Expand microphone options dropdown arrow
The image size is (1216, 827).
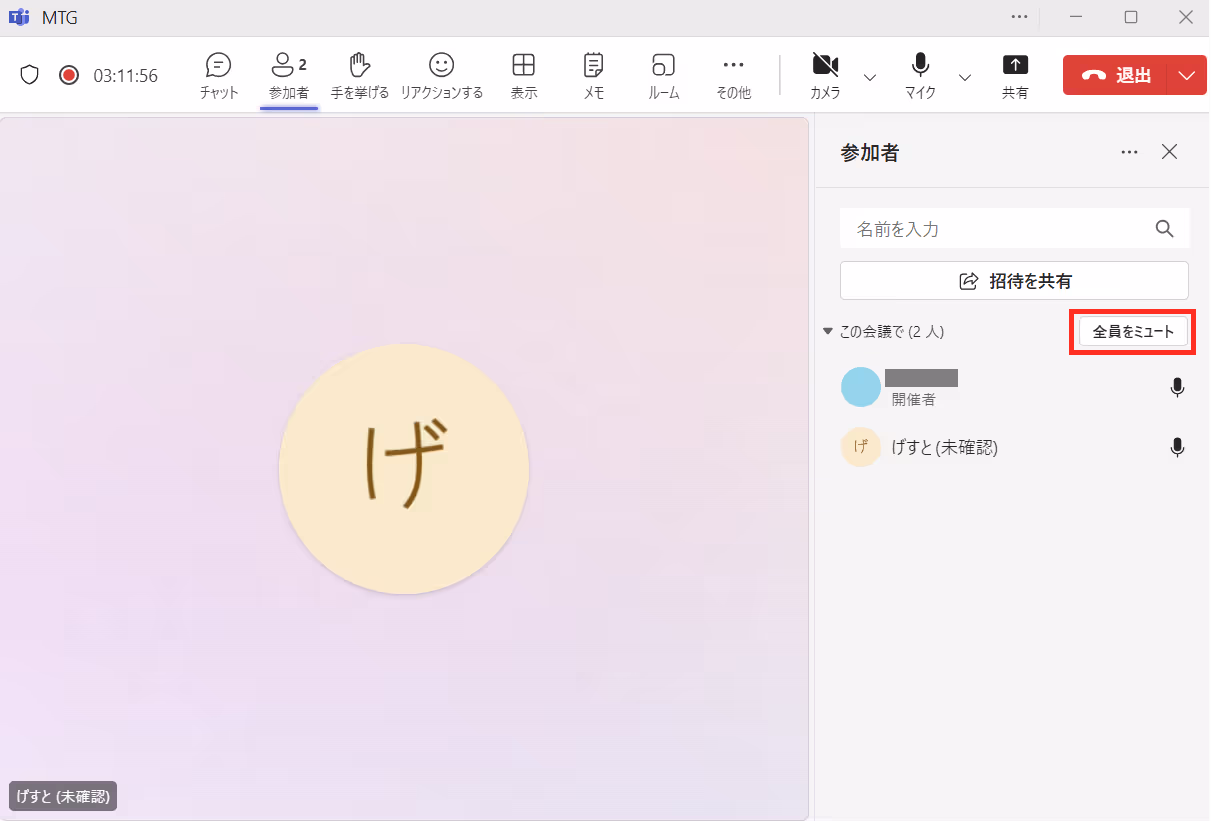[x=965, y=77]
